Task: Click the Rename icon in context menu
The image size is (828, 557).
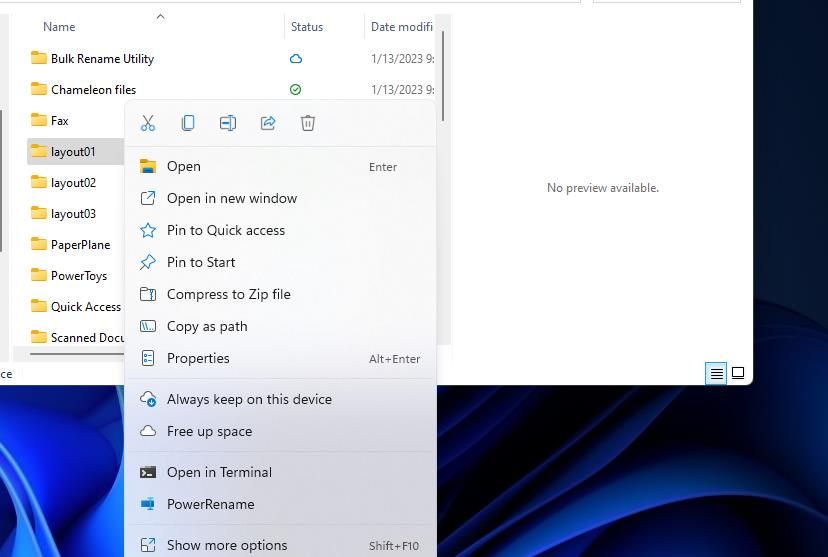Action: pos(228,123)
